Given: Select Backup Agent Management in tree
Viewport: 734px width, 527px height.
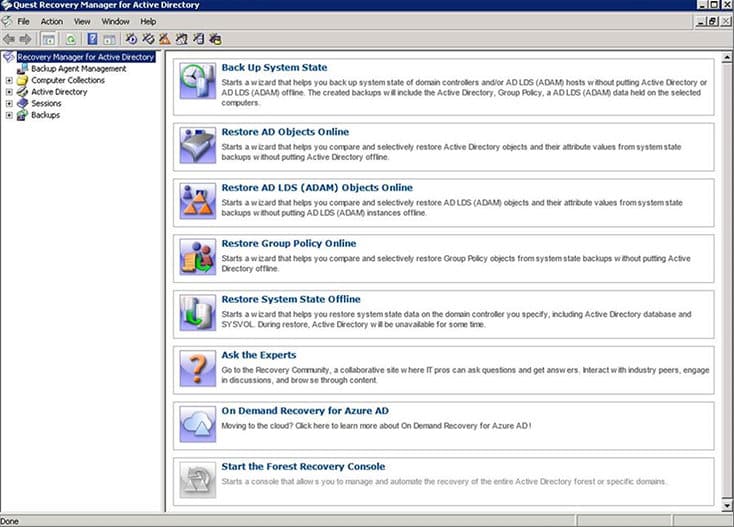Looking at the screenshot, I should (79, 69).
